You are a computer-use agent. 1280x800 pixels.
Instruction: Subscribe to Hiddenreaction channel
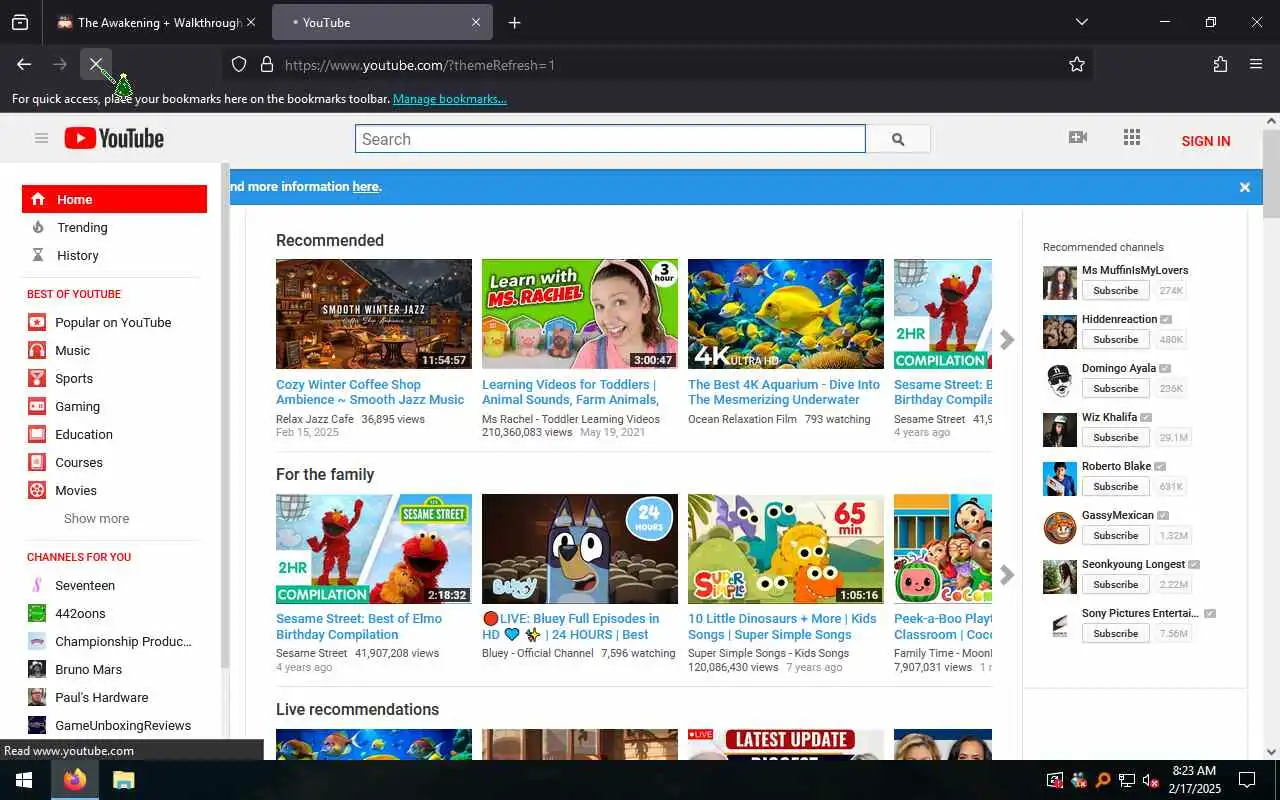[1115, 339]
